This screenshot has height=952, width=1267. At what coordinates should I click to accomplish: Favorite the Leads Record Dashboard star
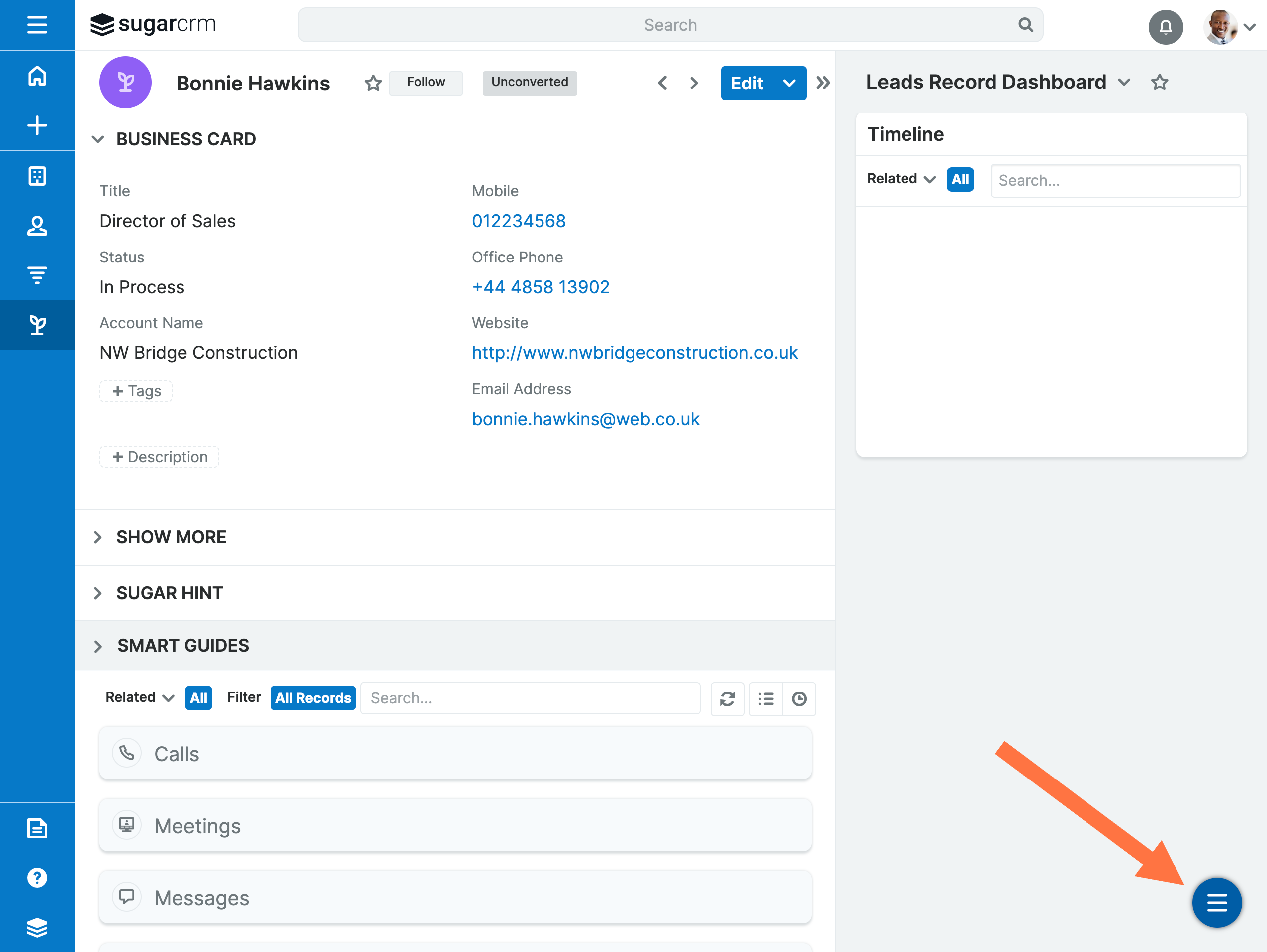[x=1159, y=83]
